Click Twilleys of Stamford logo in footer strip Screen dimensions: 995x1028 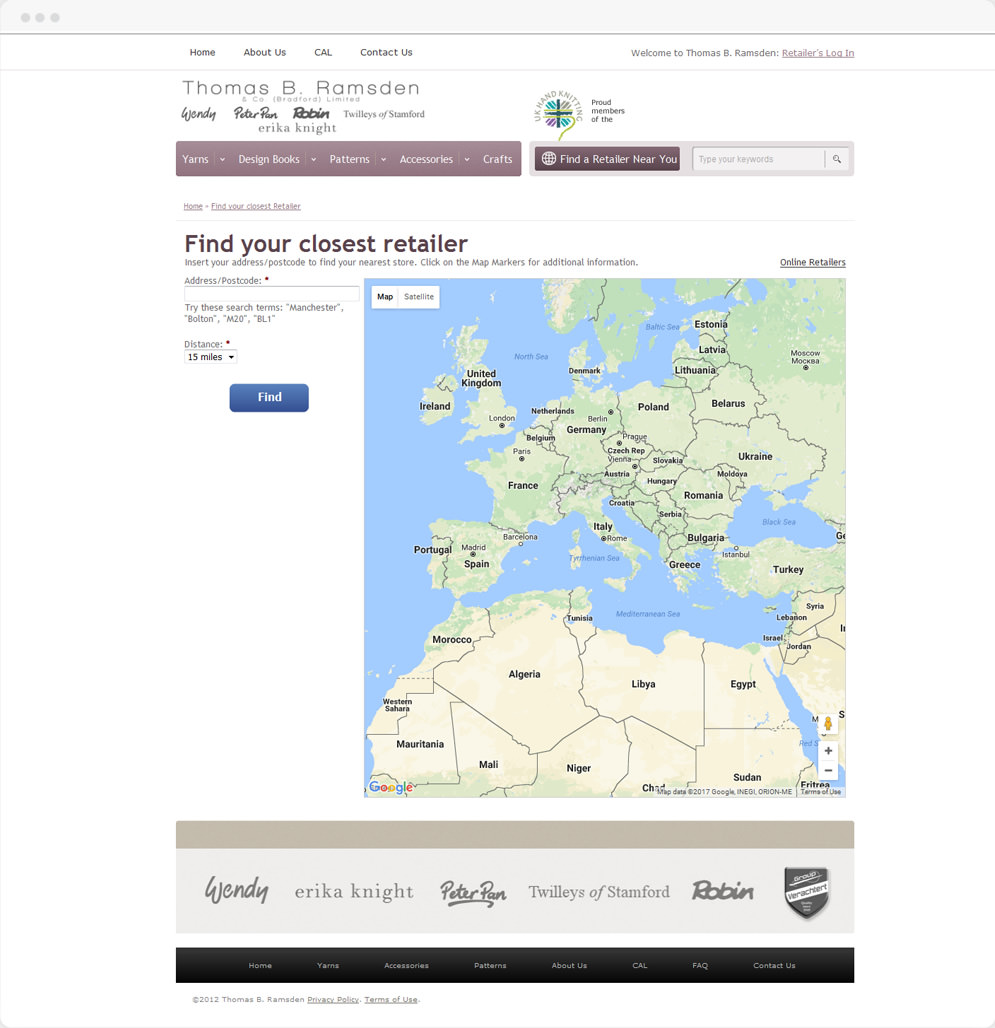click(x=599, y=892)
